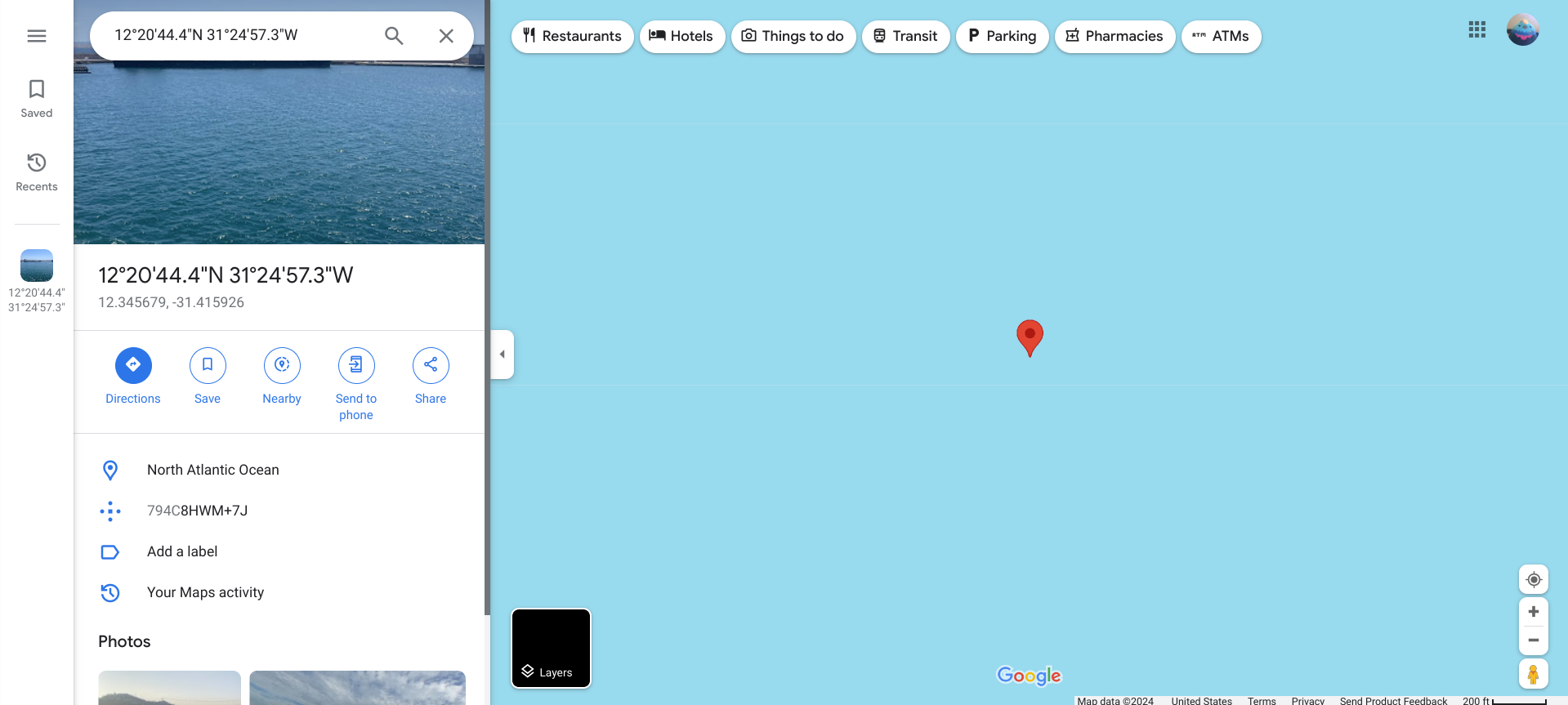The image size is (1568, 705).
Task: Show your location on map
Action: [x=1533, y=579]
